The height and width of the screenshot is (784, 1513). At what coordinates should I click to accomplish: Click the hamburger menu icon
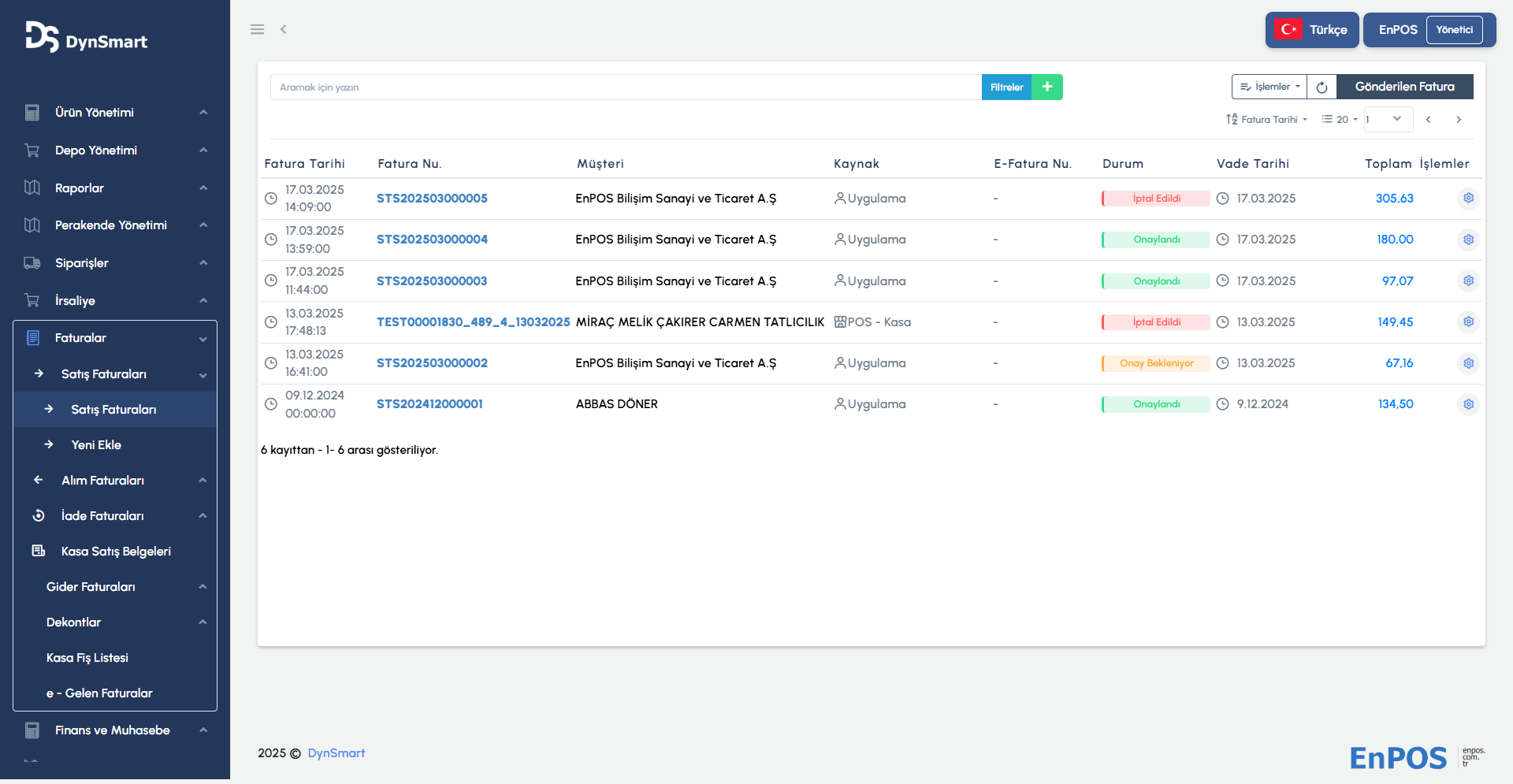257,29
